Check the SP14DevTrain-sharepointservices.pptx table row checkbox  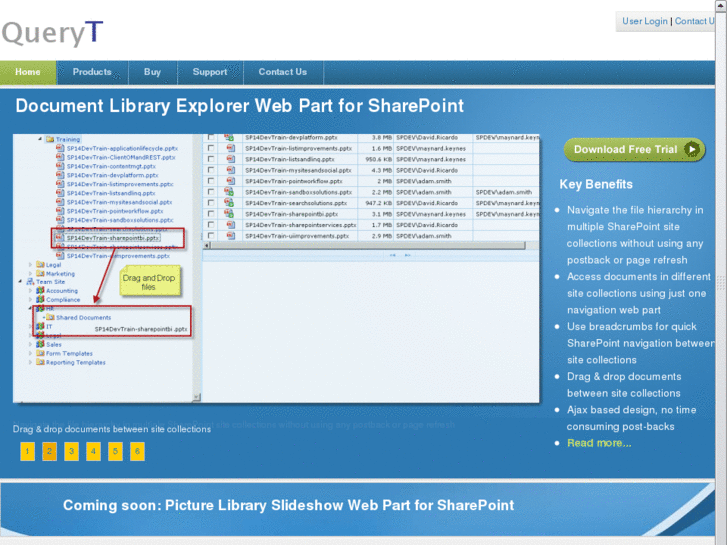tap(211, 224)
